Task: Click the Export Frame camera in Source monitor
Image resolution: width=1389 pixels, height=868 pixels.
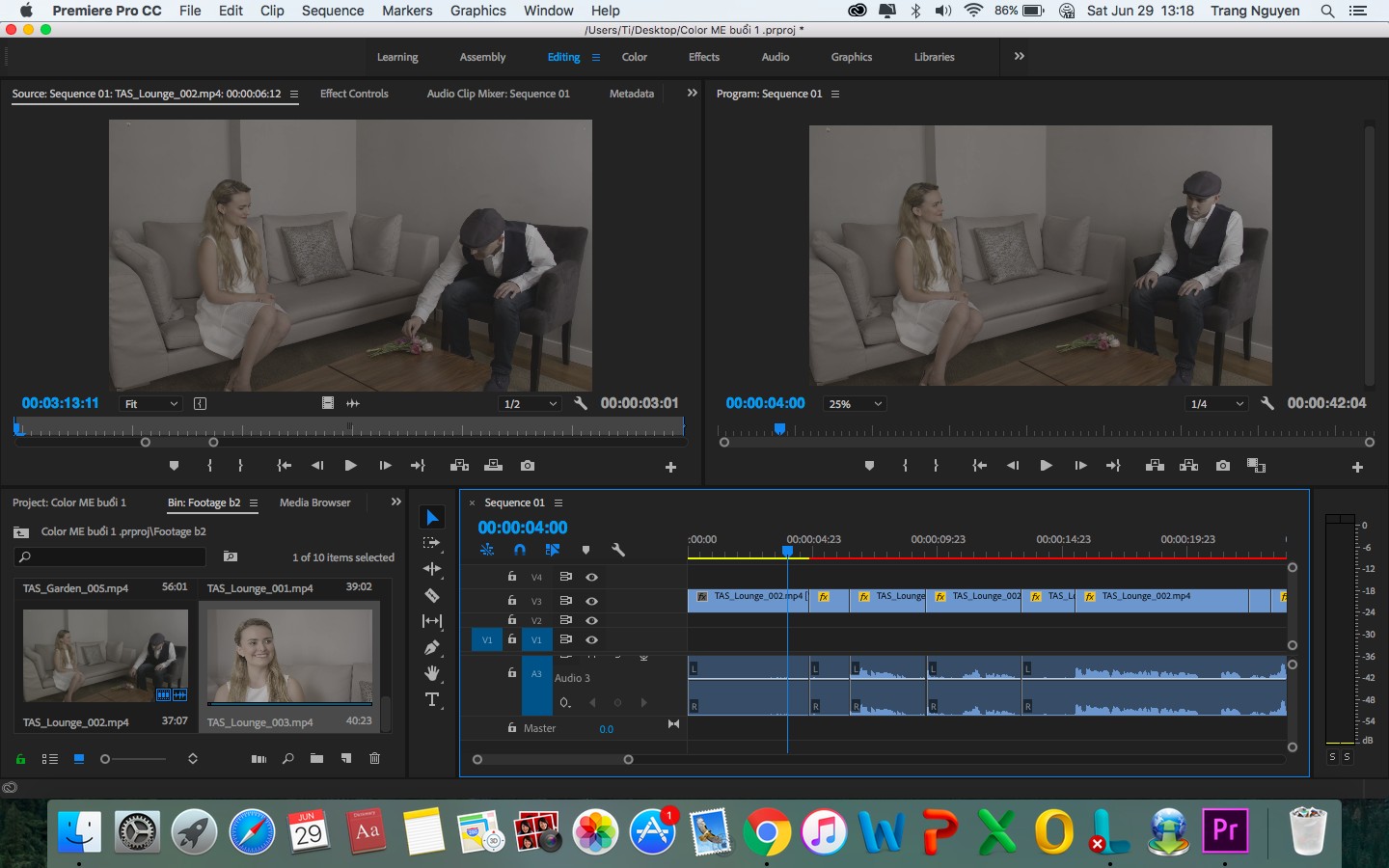Action: point(528,466)
